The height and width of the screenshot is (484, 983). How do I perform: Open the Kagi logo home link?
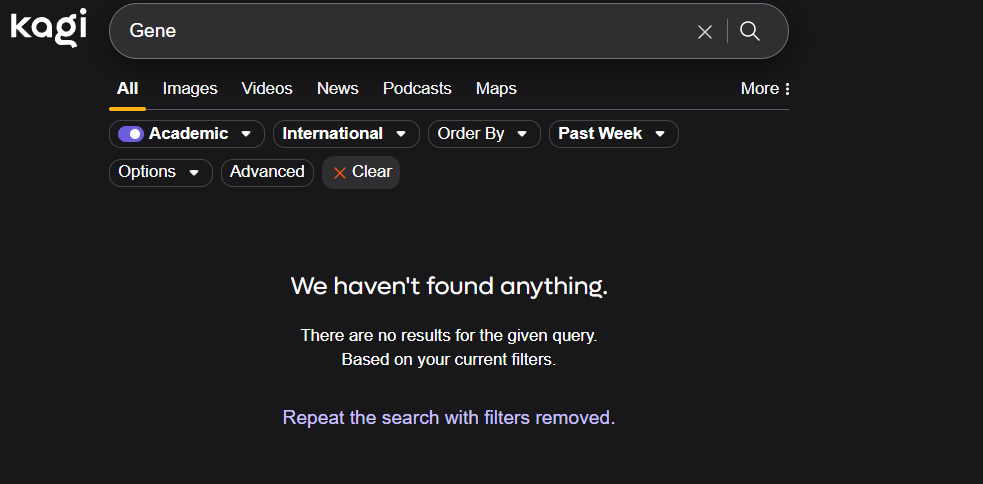click(49, 29)
